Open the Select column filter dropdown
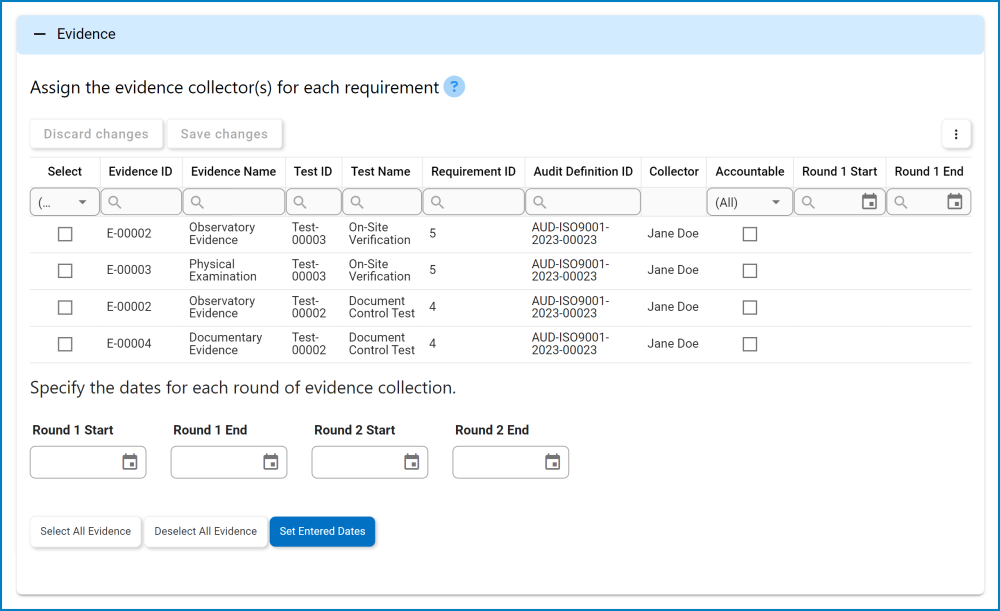The height and width of the screenshot is (611, 1000). tap(64, 201)
